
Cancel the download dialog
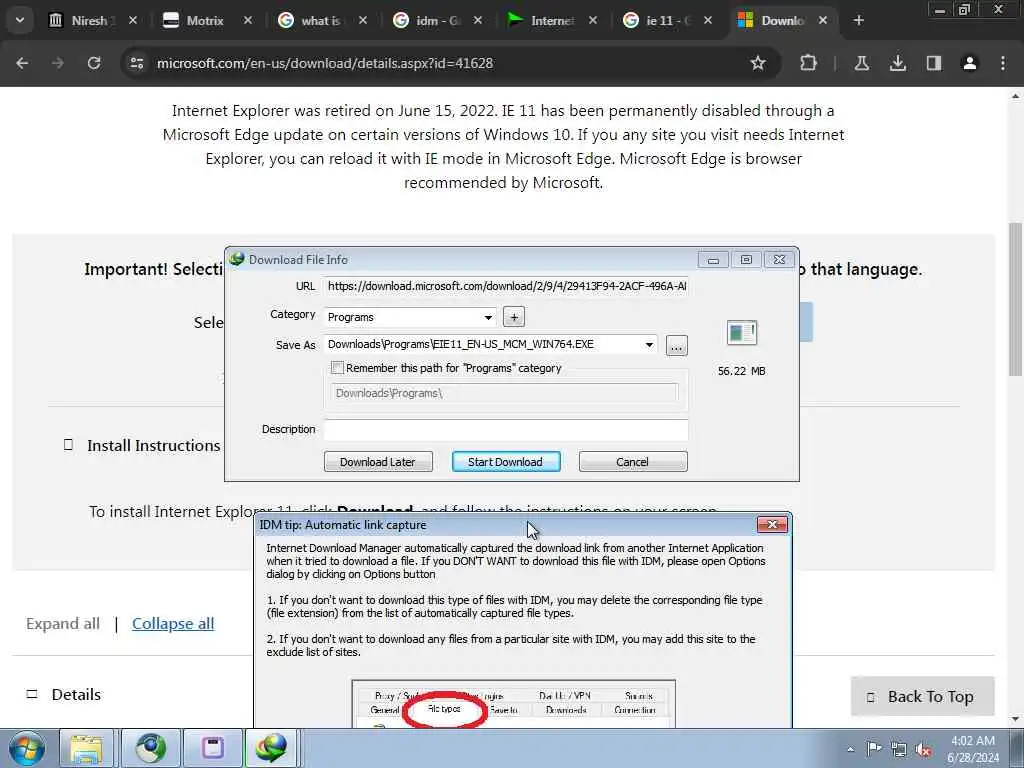[x=633, y=462]
